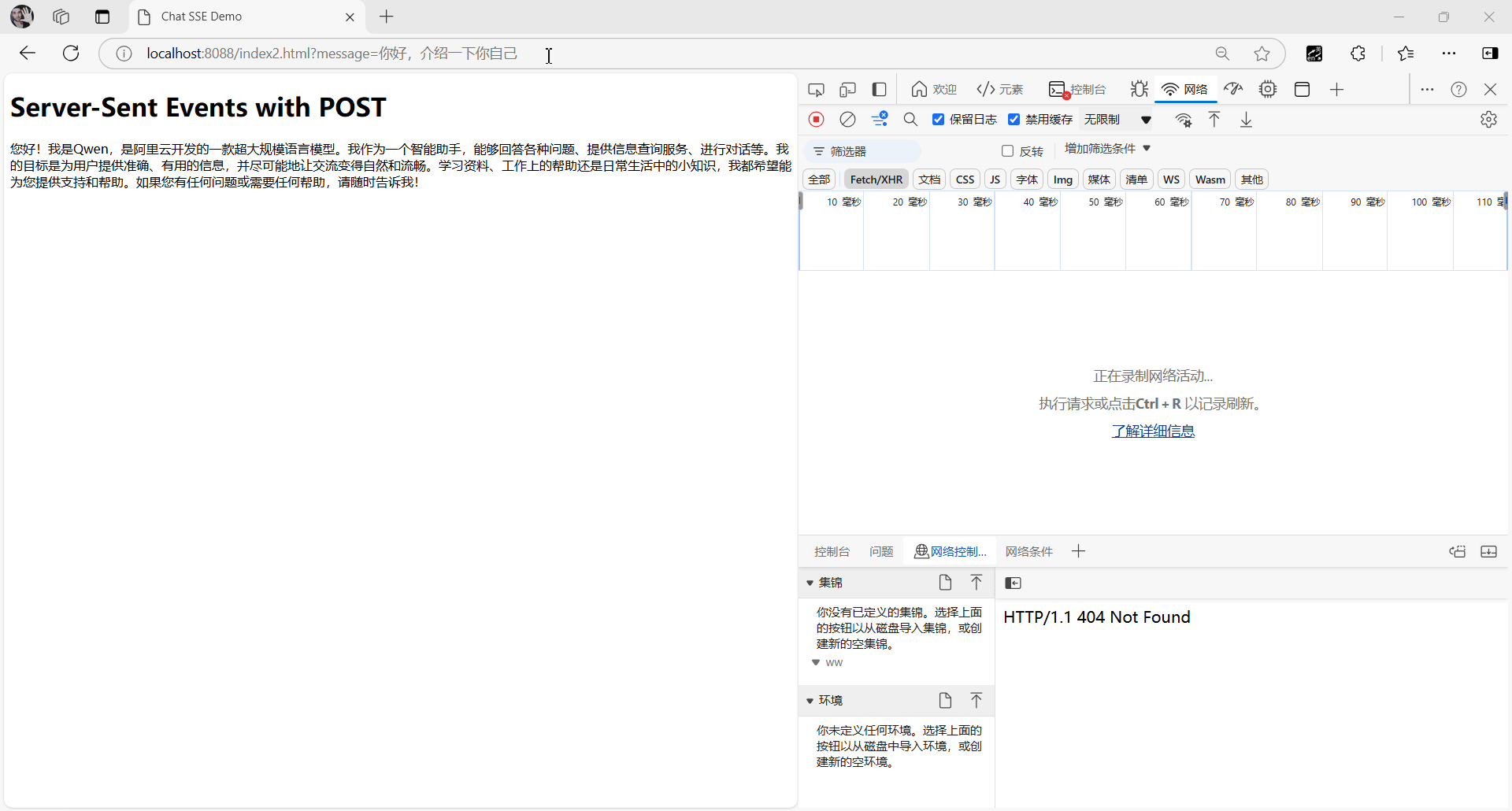This screenshot has width=1512, height=811.
Task: Open network conditions wifi-gear icon
Action: (x=1183, y=120)
